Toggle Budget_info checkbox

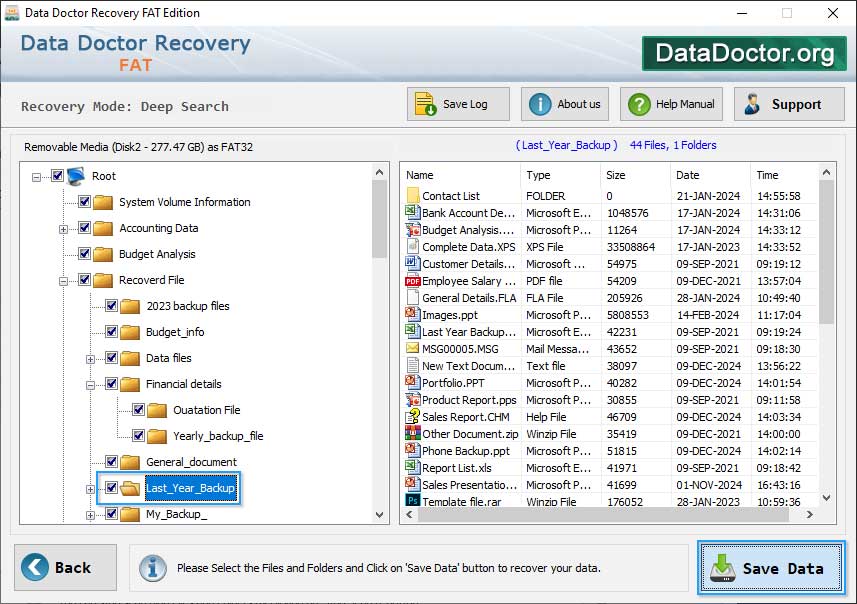[111, 332]
